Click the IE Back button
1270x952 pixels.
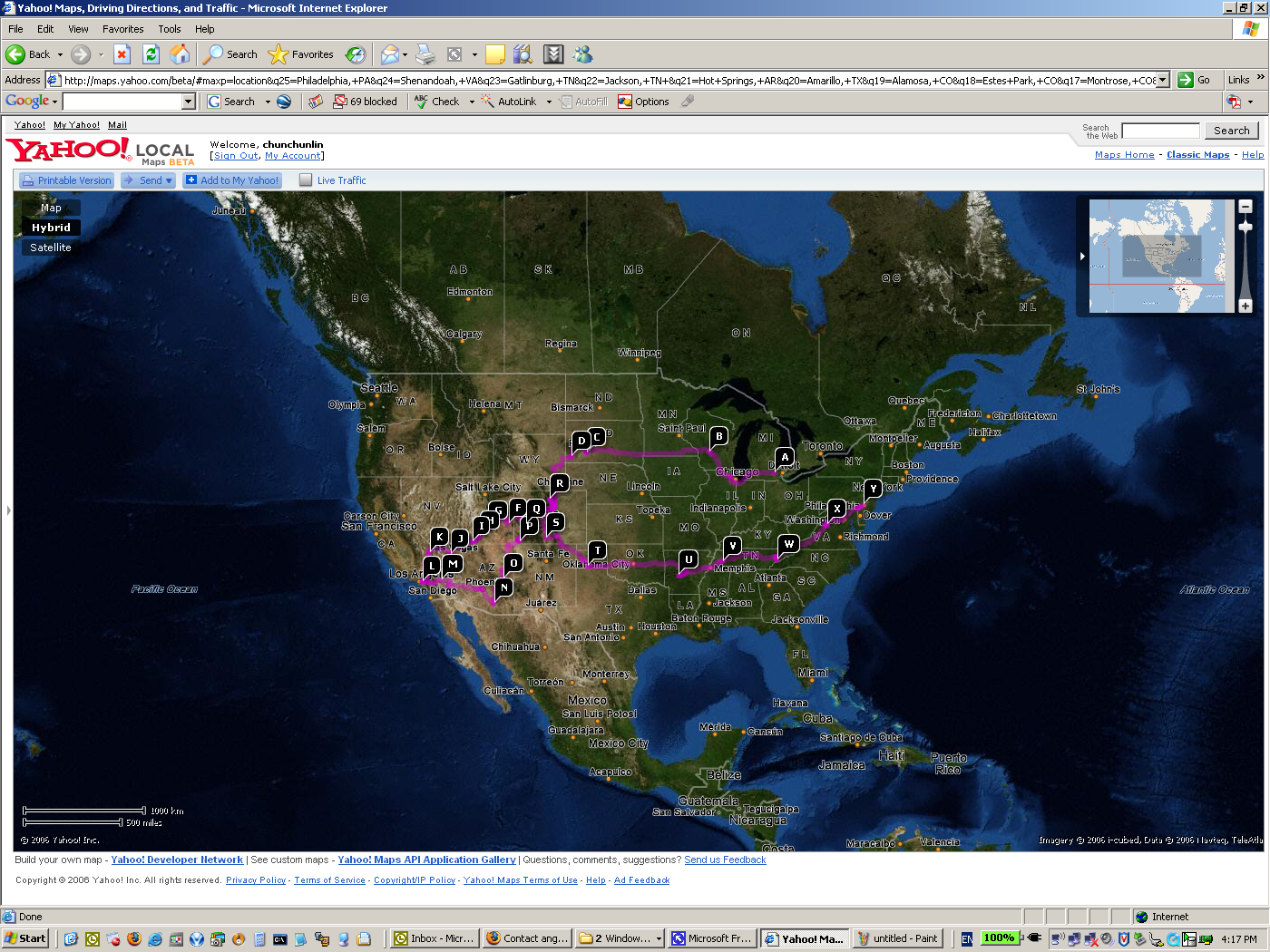pyautogui.click(x=28, y=54)
